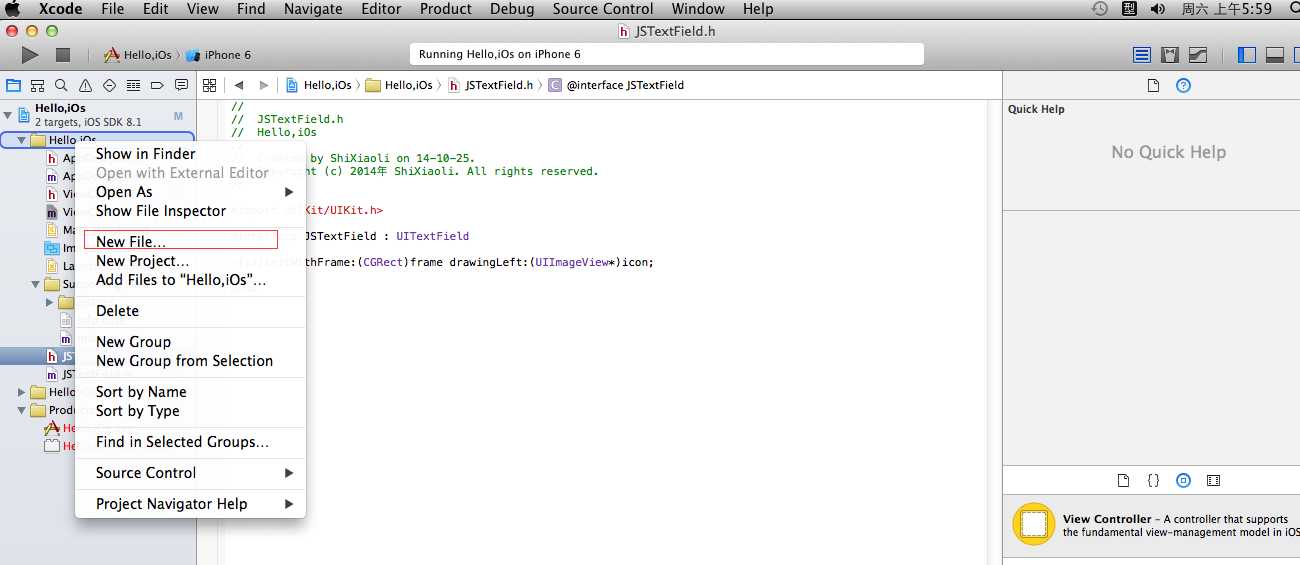1300x565 pixels.
Task: Go forward with the jump bar right arrow
Action: tap(264, 85)
